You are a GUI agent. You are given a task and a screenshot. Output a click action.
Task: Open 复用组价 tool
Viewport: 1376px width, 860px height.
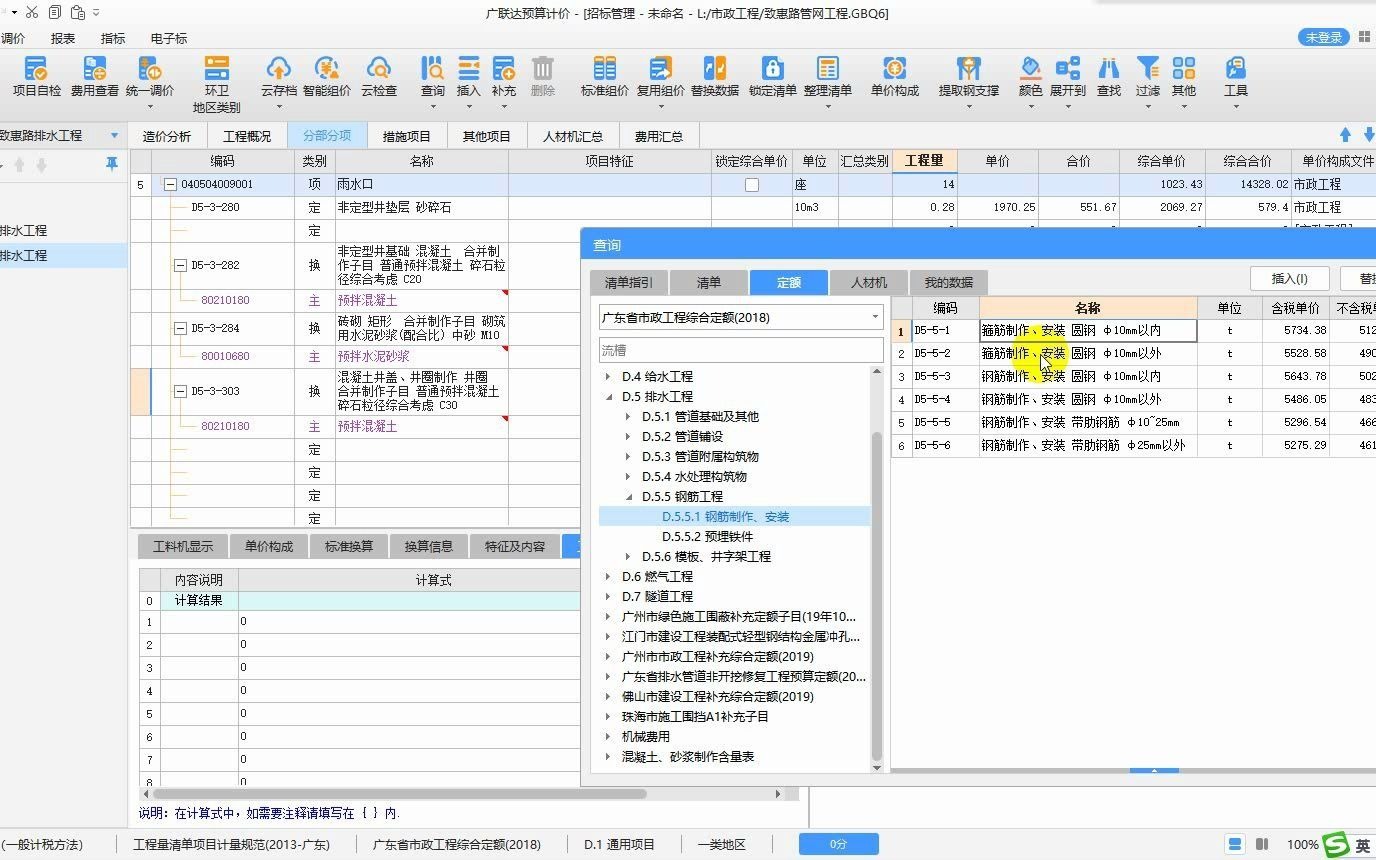tap(660, 77)
